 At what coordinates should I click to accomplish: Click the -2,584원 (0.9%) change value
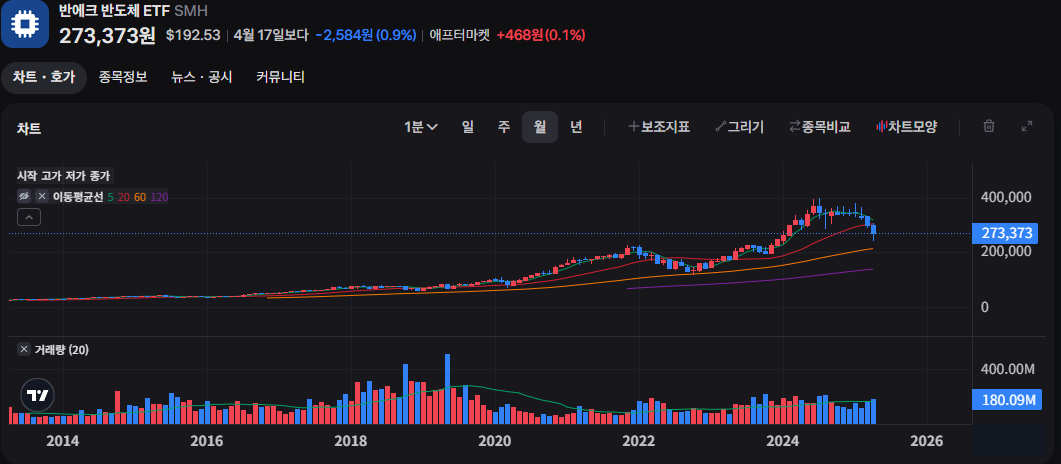365,35
